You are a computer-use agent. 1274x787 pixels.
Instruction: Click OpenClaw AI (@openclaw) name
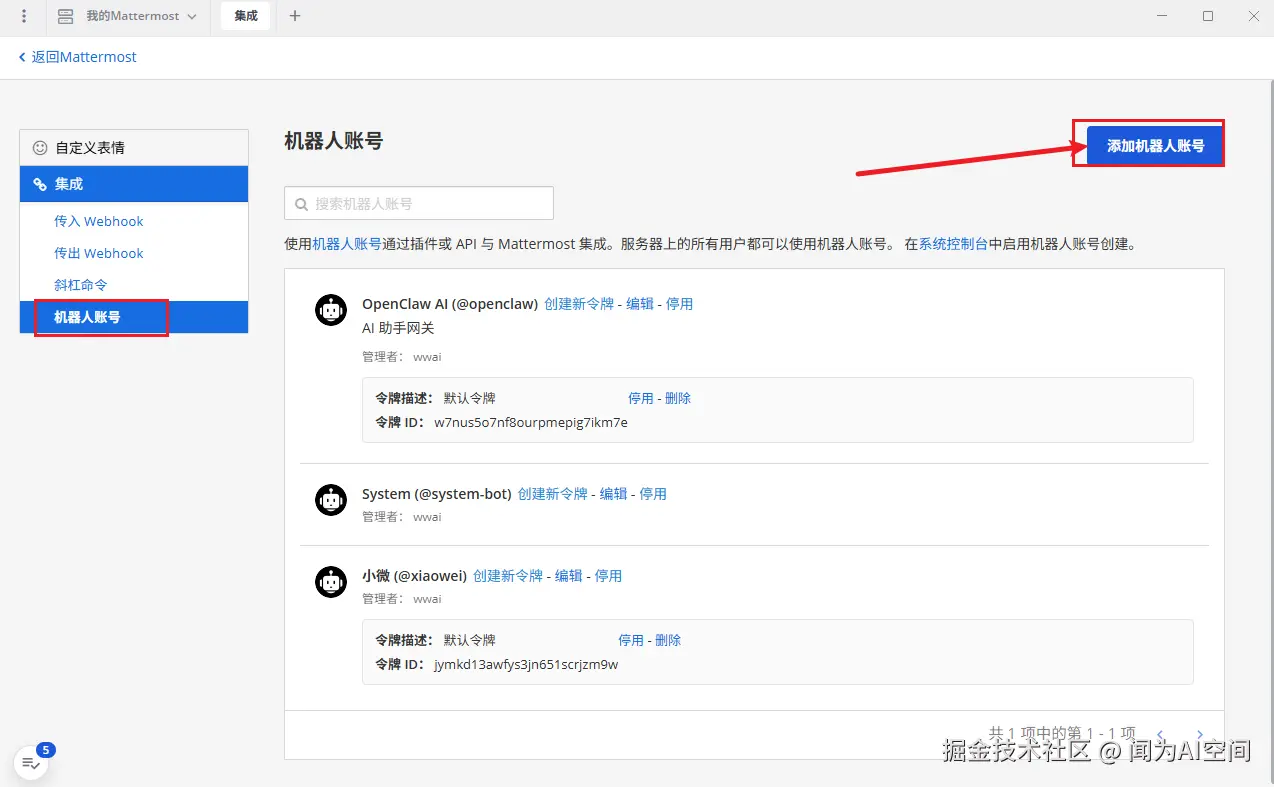(x=450, y=304)
